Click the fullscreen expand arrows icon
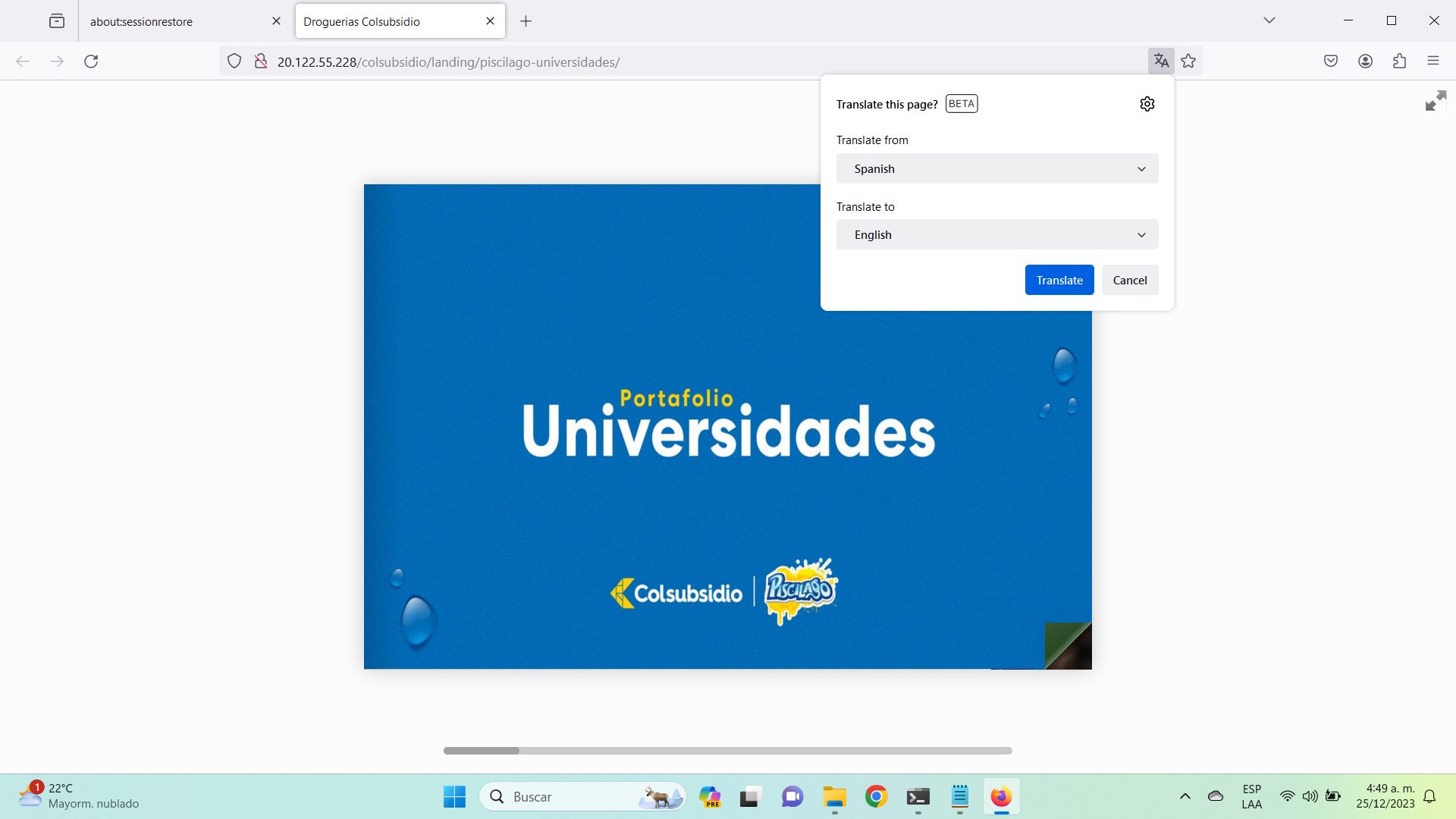The width and height of the screenshot is (1456, 819). (x=1436, y=101)
